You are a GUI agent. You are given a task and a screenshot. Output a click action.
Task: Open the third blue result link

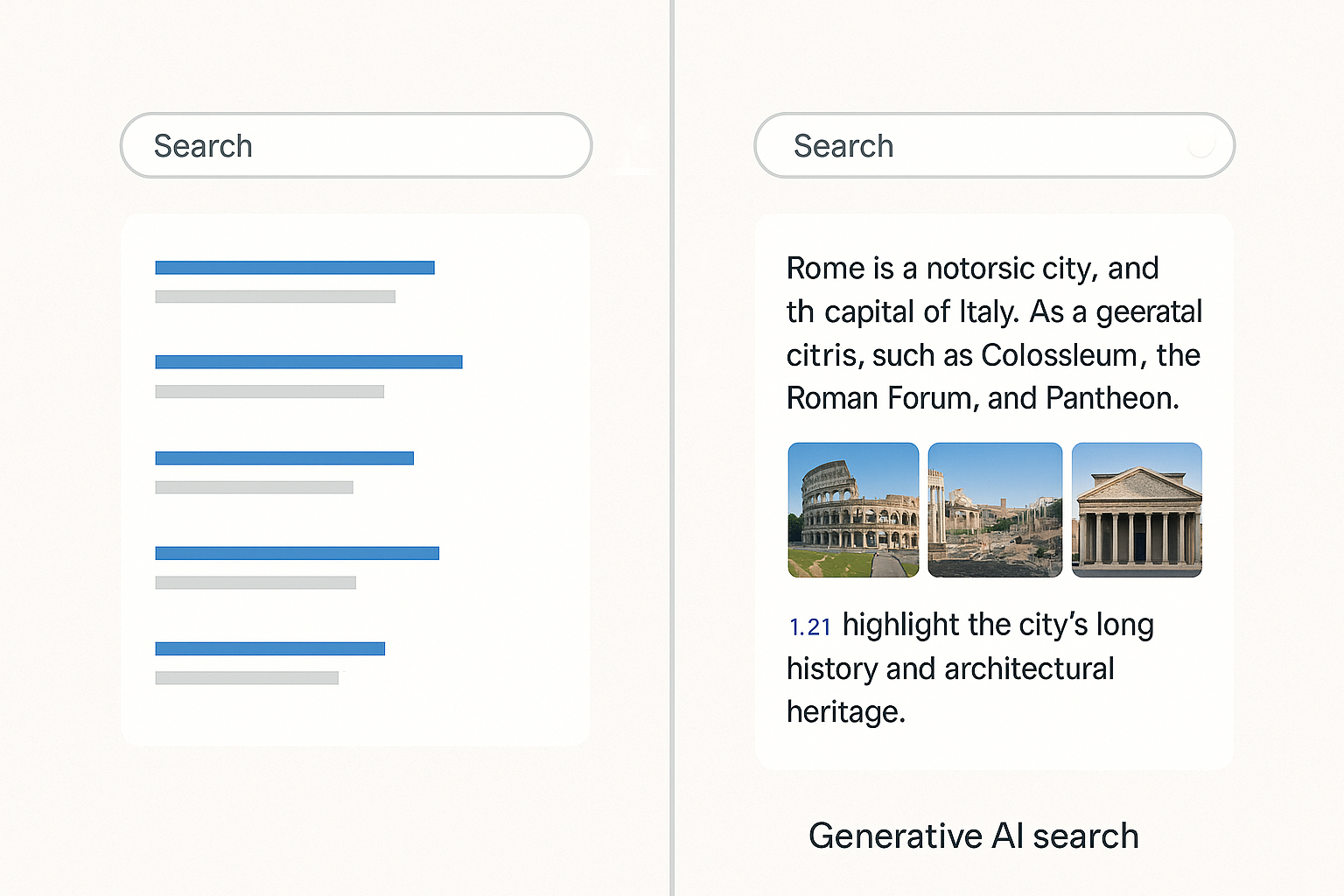(284, 458)
